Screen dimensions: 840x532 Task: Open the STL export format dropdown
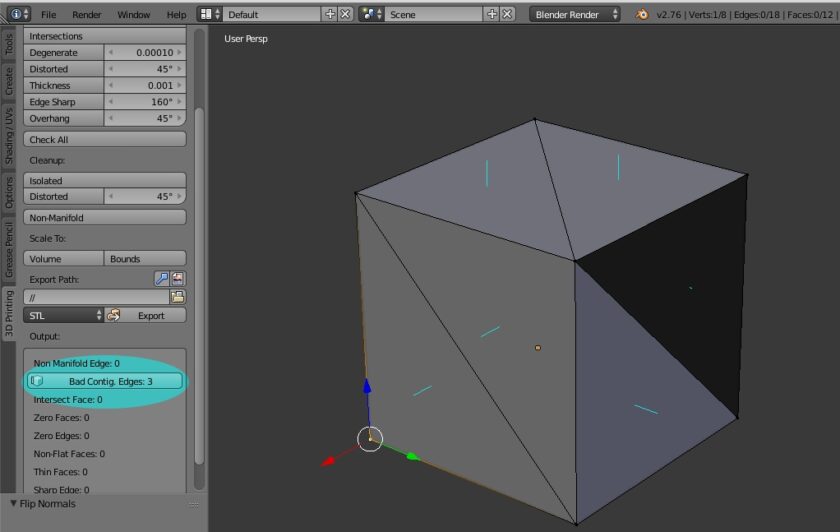pos(64,315)
